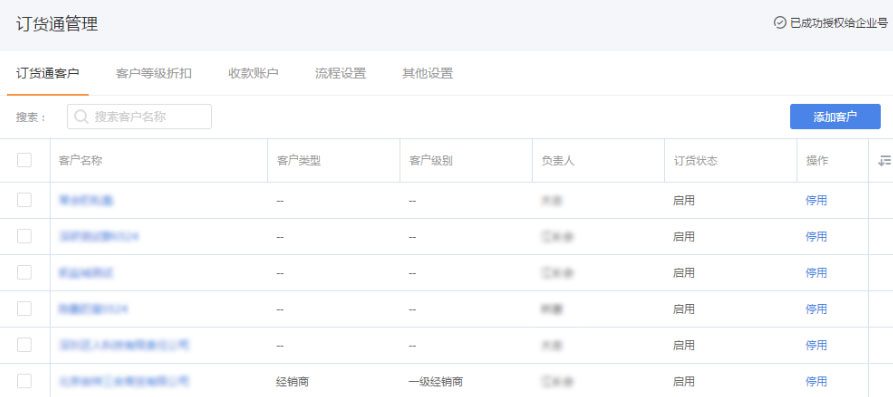This screenshot has width=893, height=397.
Task: Open the first row's customer name link
Action: coord(85,200)
